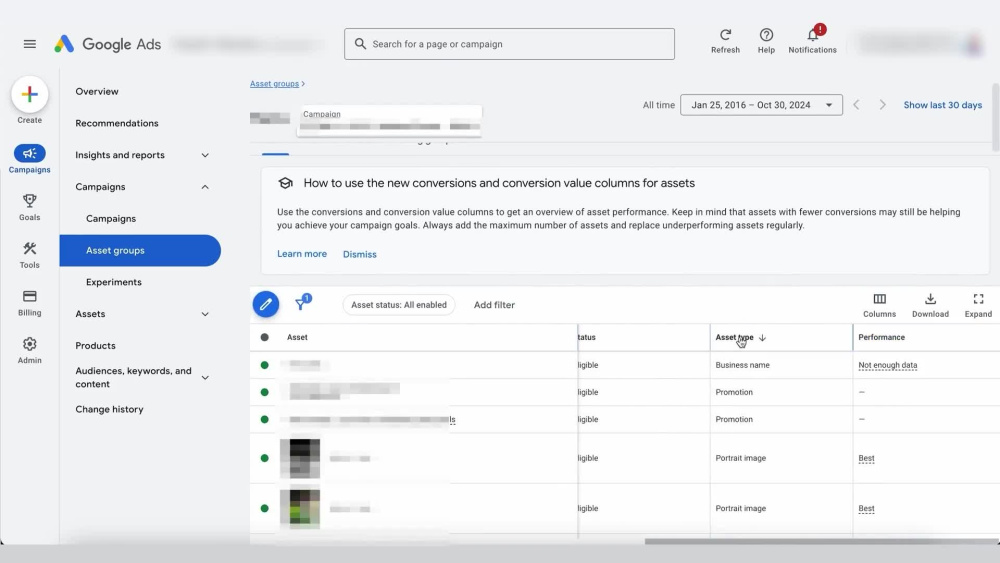
Task: Collapse the Campaigns section chevron
Action: click(205, 187)
